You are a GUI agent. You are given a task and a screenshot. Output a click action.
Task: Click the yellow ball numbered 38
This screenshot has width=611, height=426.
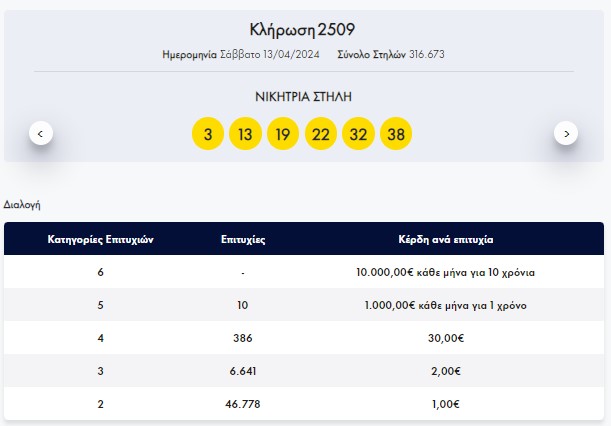396,133
